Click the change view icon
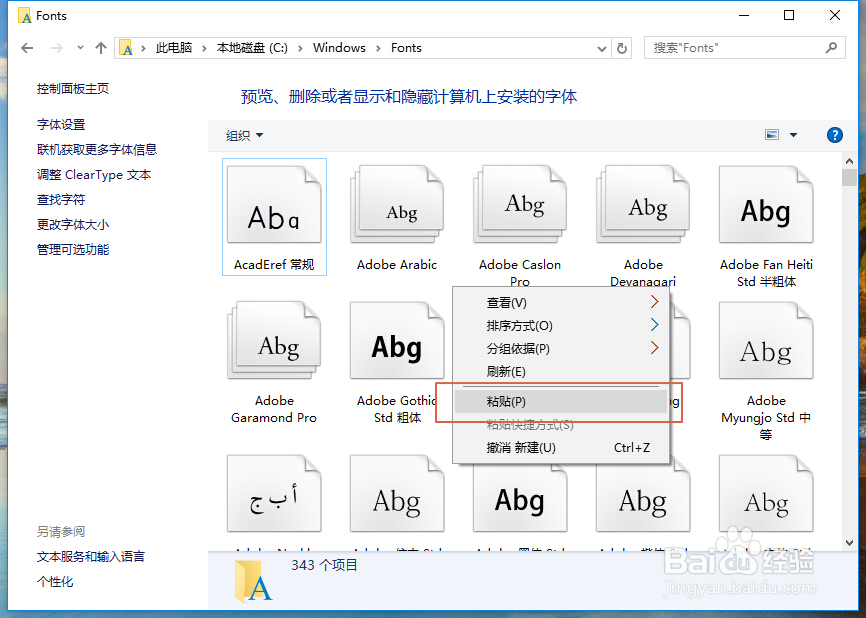 point(772,135)
